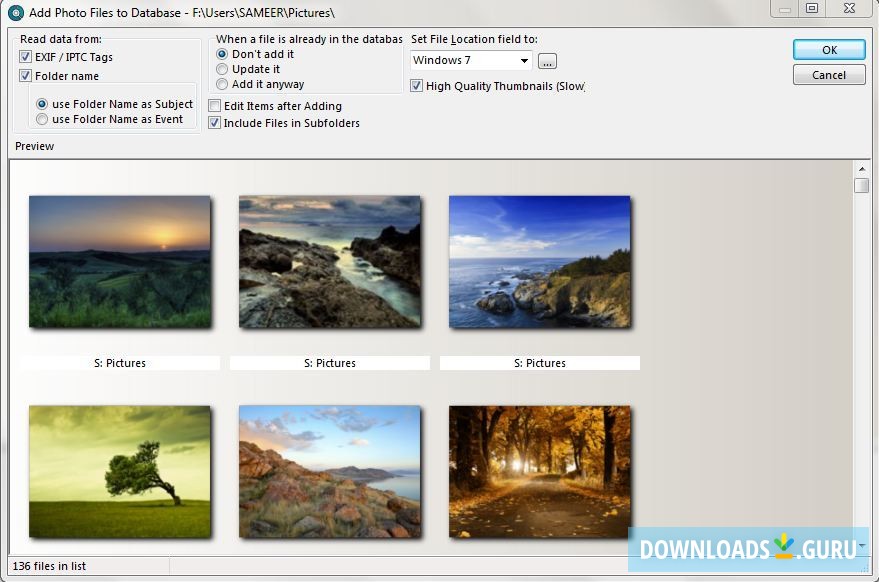Click the first 'S: Pictures' caption field
Image resolution: width=879 pixels, height=582 pixels.
tap(119, 362)
